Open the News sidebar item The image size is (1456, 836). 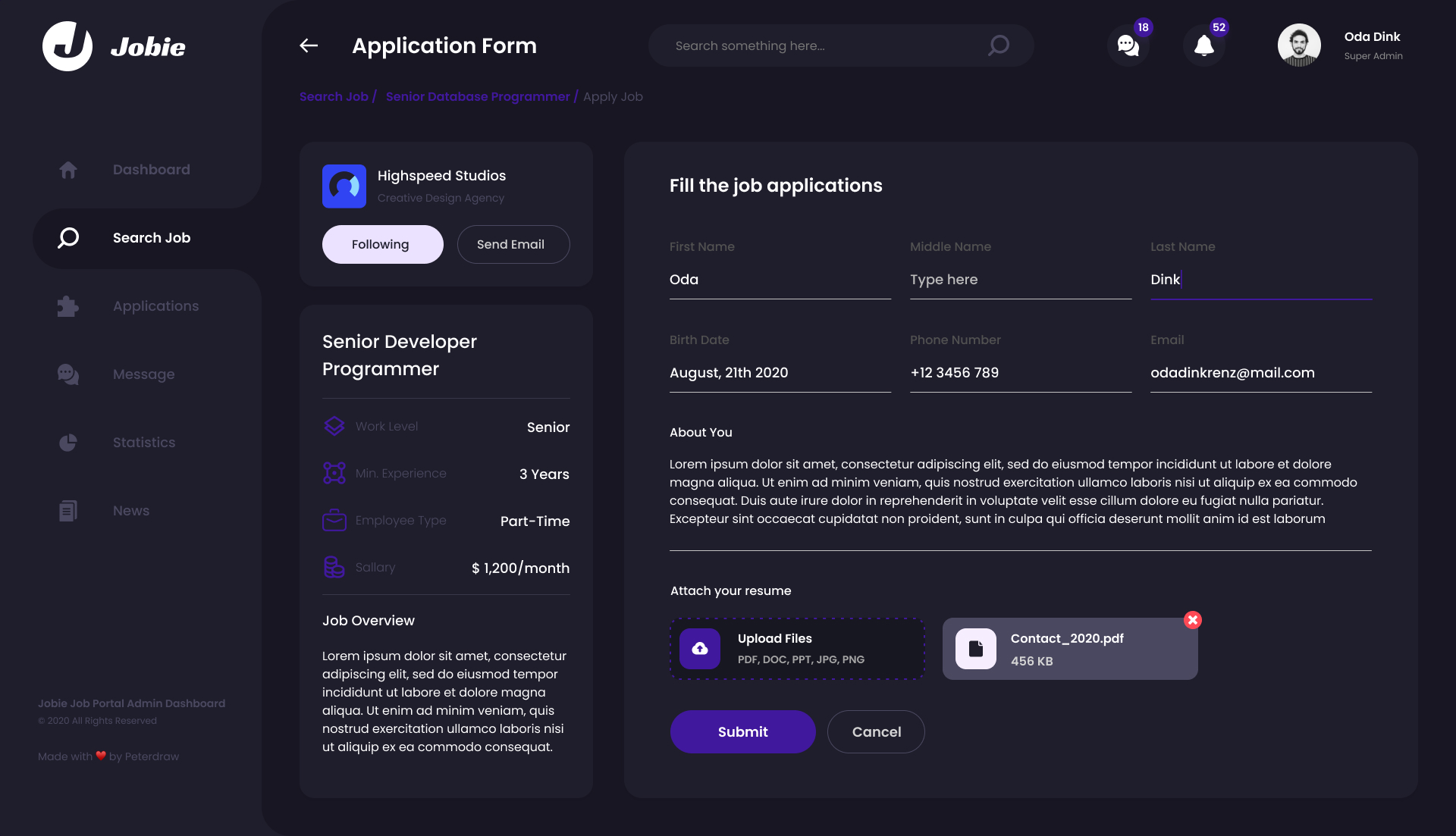[x=130, y=511]
